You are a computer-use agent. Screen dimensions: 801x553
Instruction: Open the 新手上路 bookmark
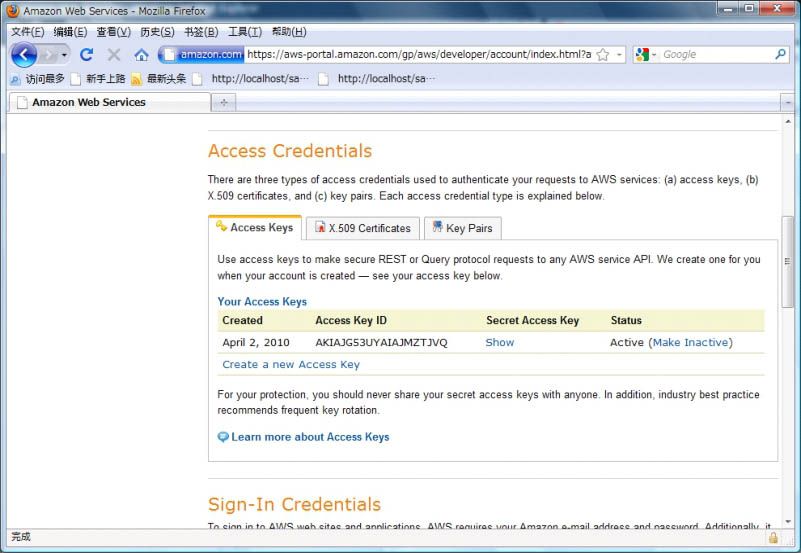point(98,79)
